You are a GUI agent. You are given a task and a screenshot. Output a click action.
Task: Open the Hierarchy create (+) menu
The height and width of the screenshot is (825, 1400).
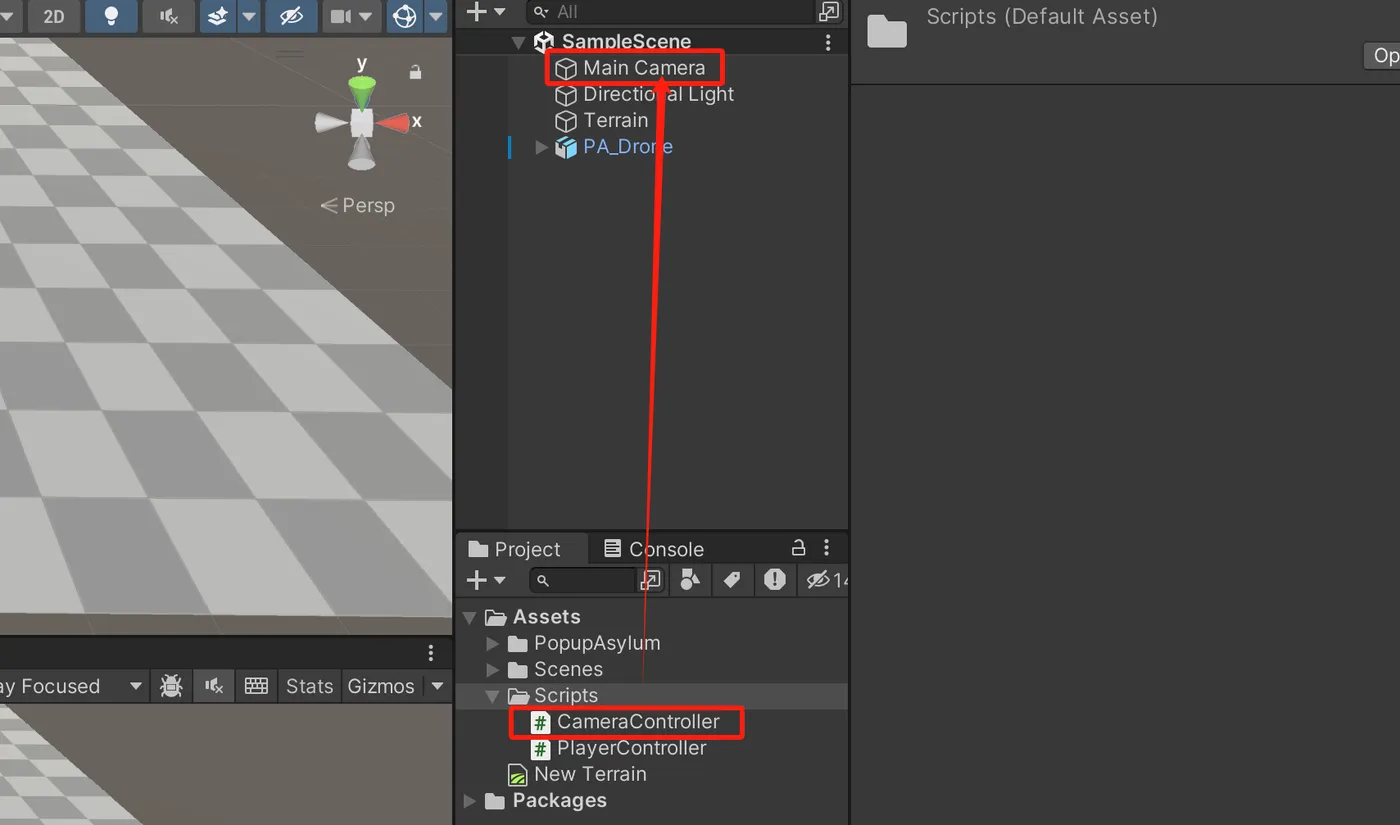pos(486,12)
